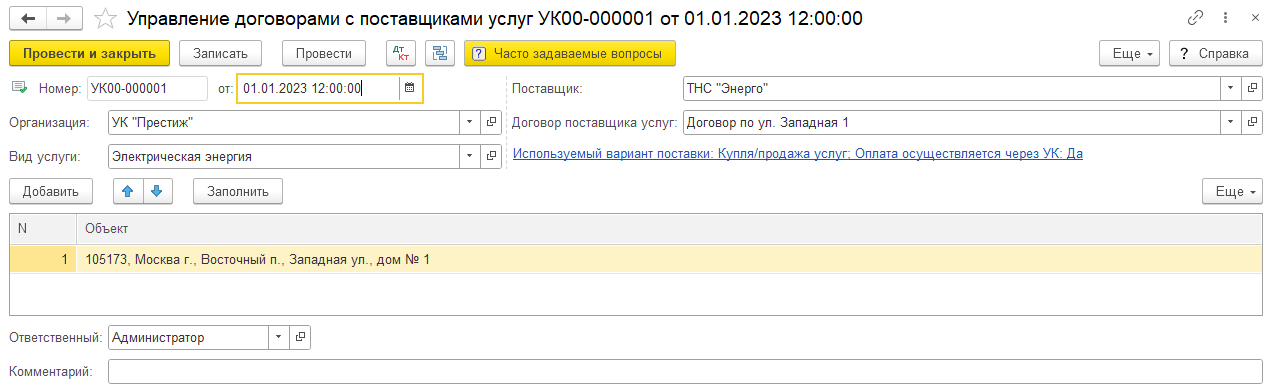Image resolution: width=1273 pixels, height=392 pixels.
Task: Click Заполнить button
Action: pos(238,190)
